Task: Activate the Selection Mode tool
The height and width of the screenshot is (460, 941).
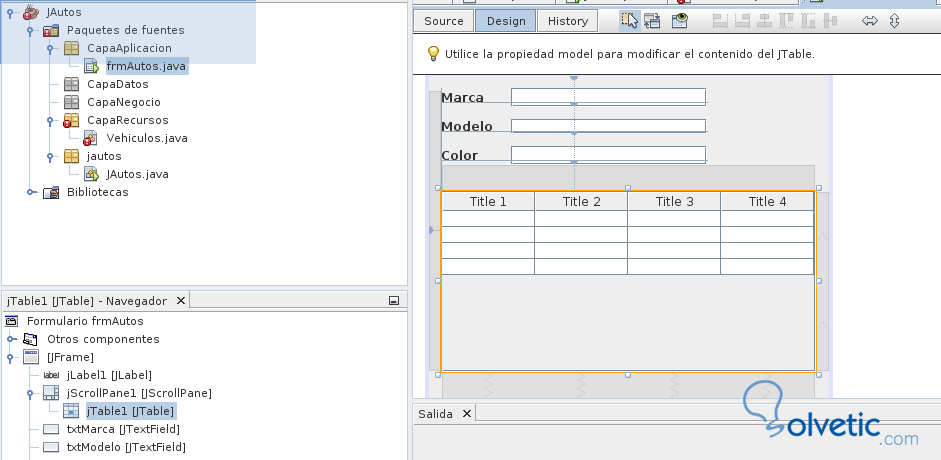Action: 630,20
